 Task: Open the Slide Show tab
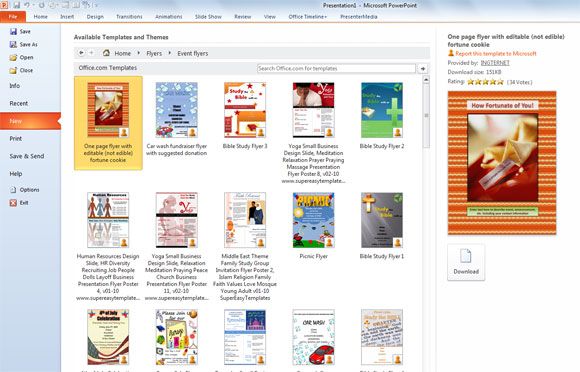[208, 17]
